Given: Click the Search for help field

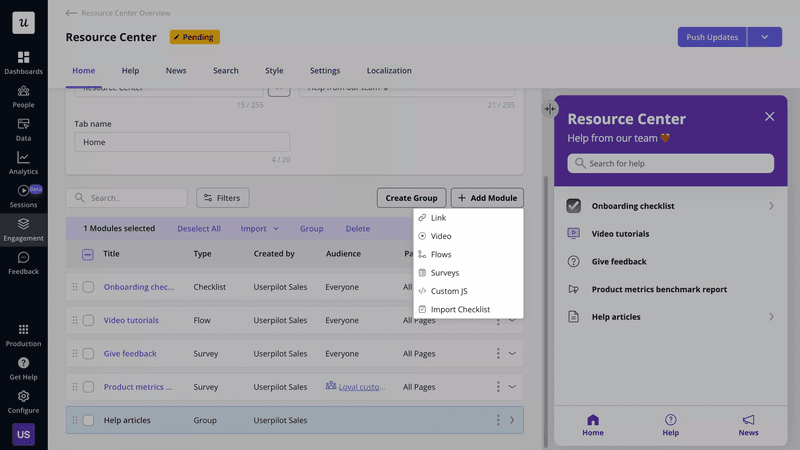Looking at the screenshot, I should pos(670,163).
